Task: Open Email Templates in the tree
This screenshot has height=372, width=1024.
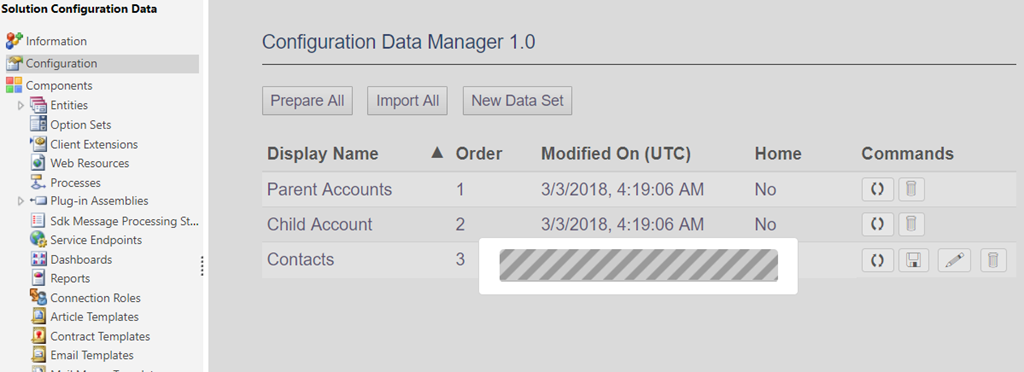Action: point(92,355)
